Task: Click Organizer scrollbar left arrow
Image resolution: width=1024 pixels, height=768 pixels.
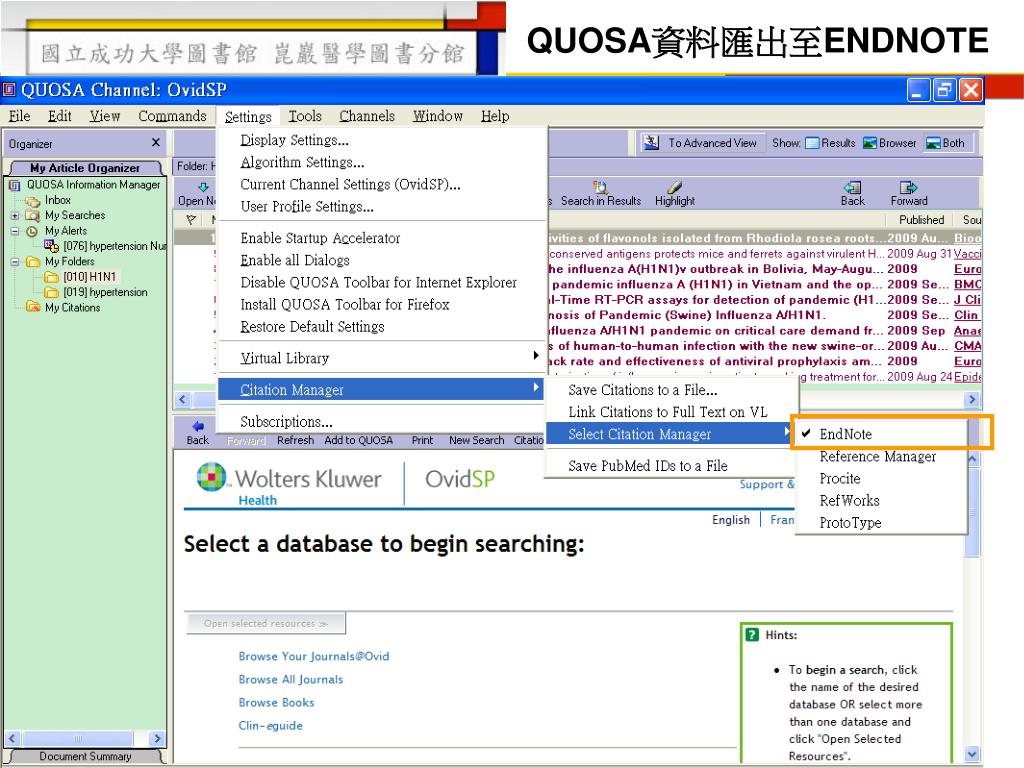Action: click(12, 739)
